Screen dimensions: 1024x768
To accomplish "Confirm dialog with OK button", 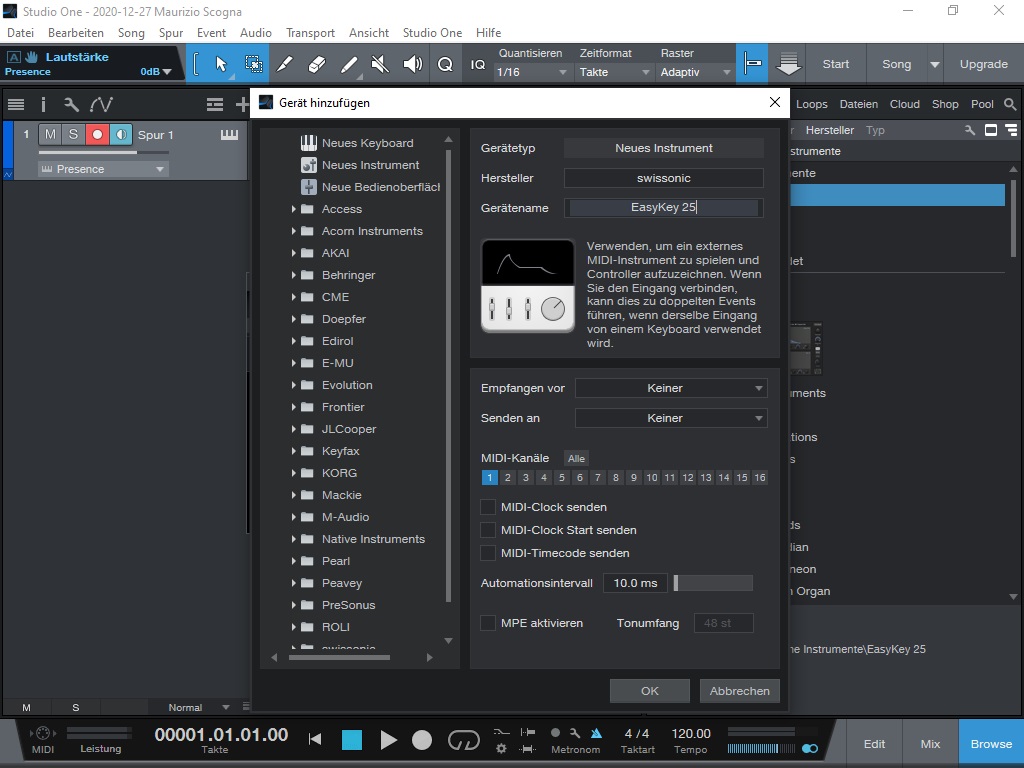I will click(650, 691).
